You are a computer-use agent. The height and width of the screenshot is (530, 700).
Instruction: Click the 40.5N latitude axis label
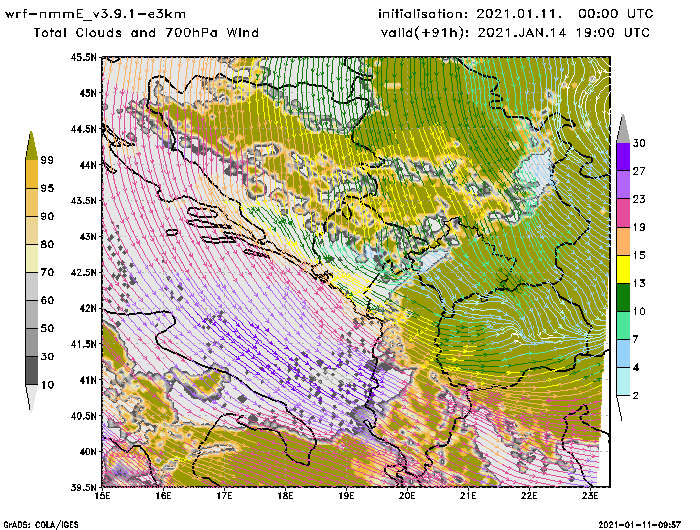[83, 416]
